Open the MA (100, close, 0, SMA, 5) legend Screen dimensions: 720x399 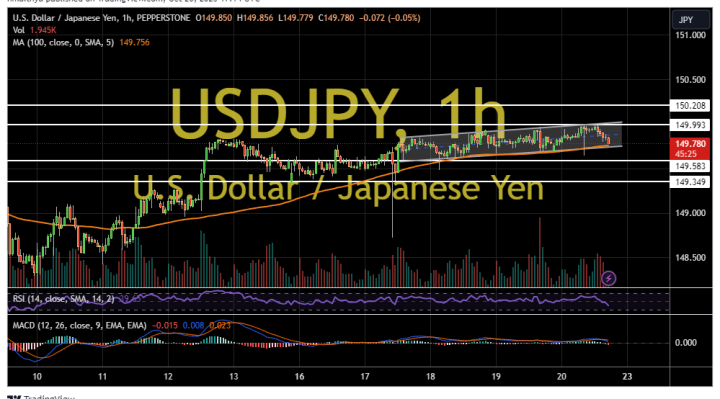63,43
